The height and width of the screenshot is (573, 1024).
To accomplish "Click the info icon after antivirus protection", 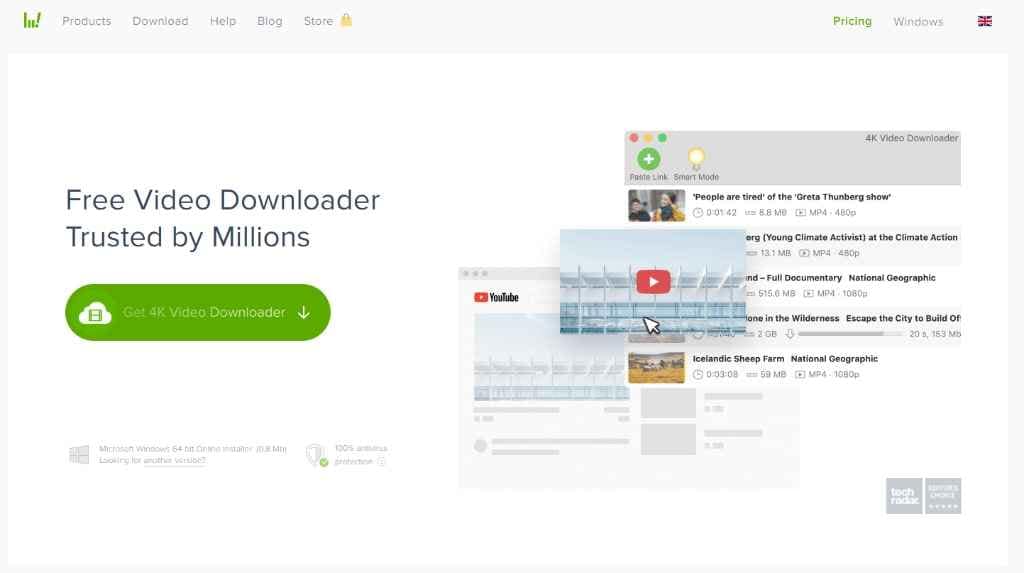I will [x=381, y=461].
